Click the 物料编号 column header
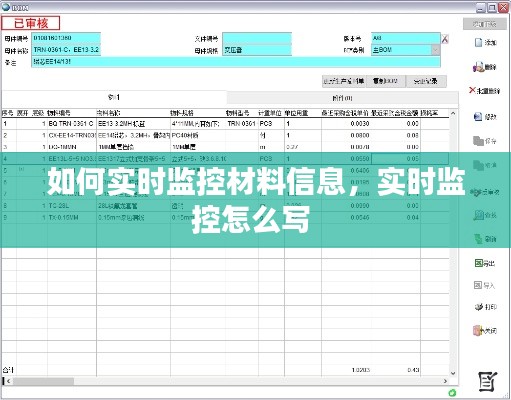 tap(59, 113)
